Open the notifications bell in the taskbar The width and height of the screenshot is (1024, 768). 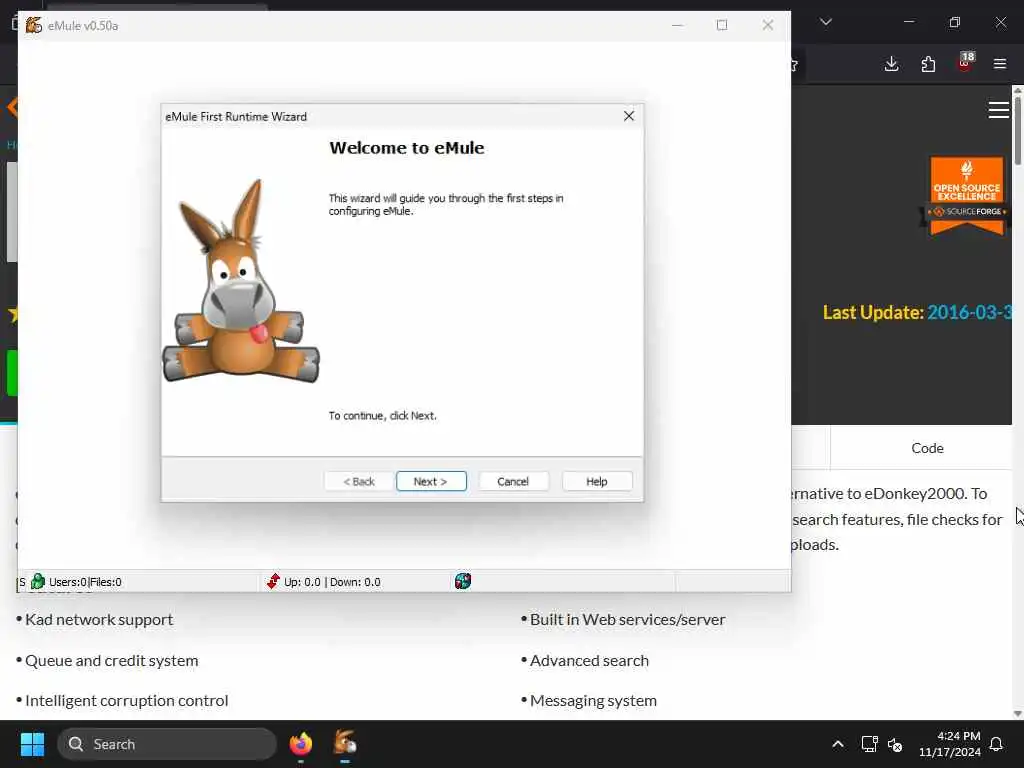997,744
